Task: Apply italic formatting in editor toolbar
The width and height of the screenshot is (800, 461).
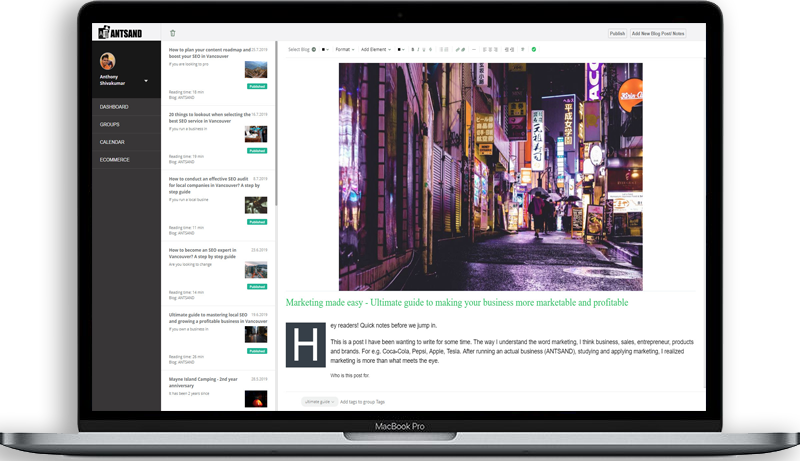Action: click(x=420, y=49)
